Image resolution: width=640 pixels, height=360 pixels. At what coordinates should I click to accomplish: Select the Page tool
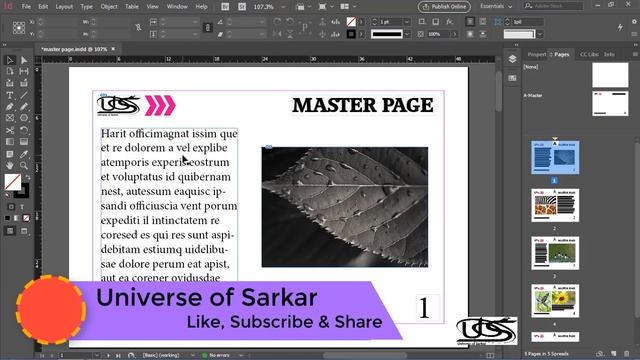10,71
